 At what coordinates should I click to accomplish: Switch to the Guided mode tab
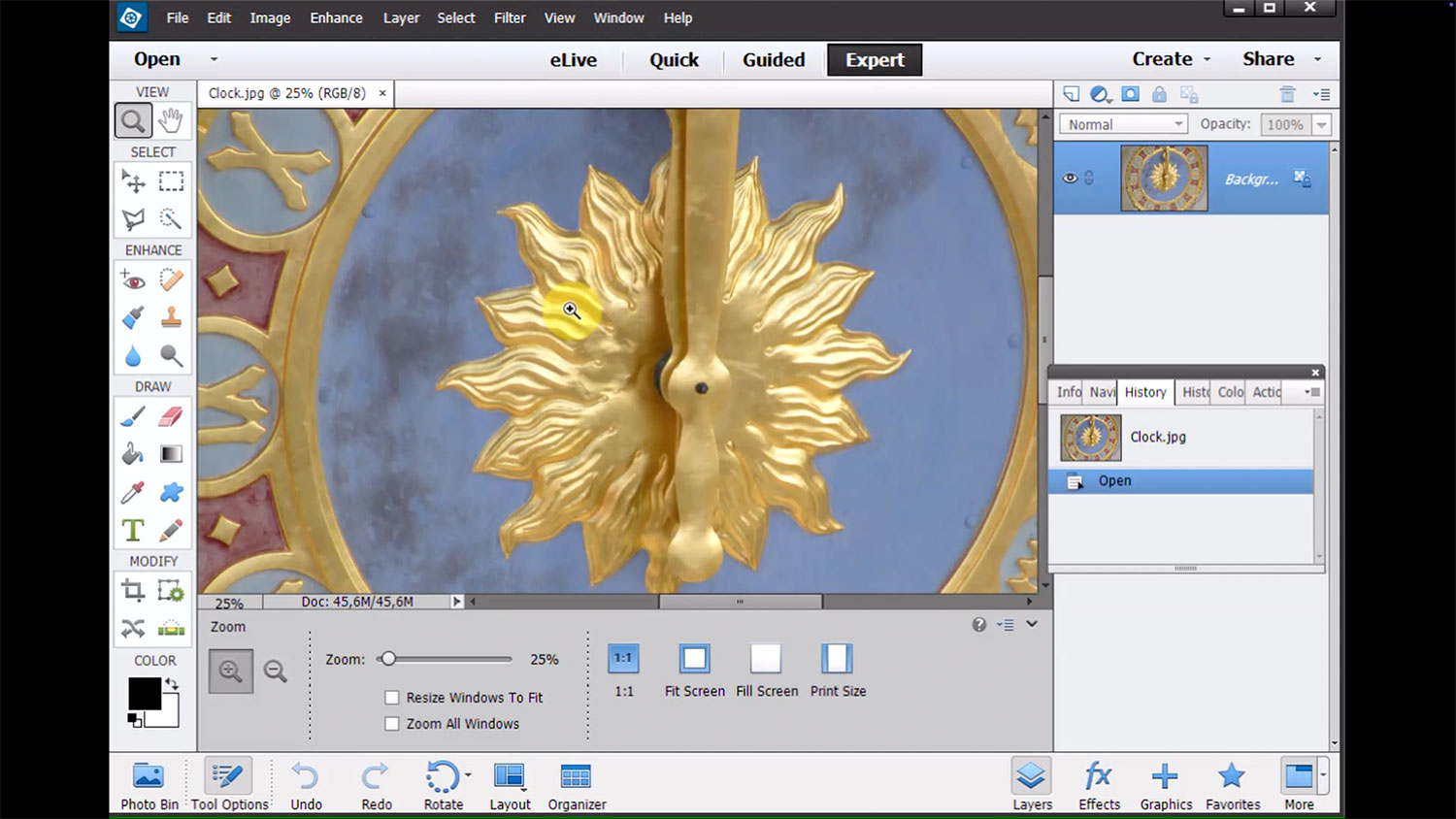(774, 60)
